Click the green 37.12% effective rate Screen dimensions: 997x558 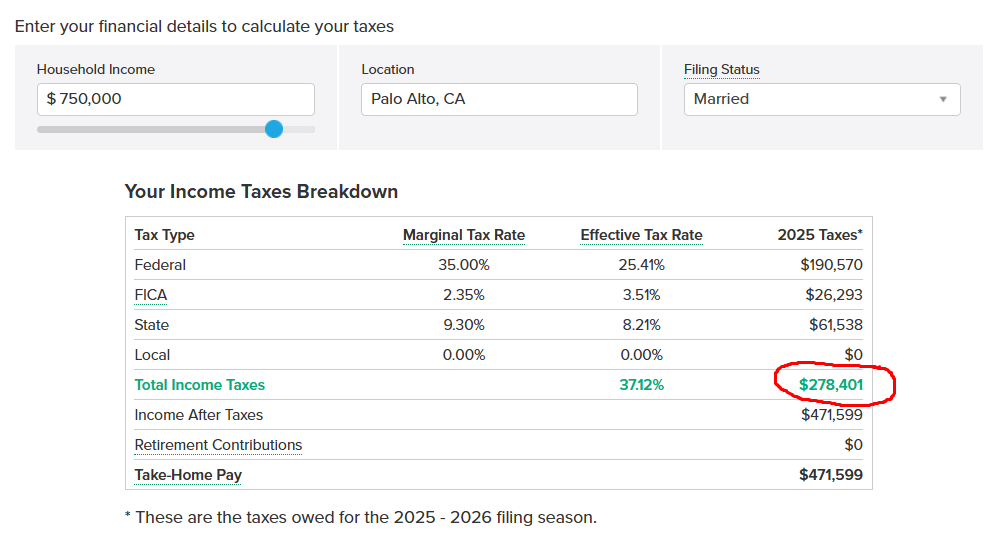coord(641,385)
